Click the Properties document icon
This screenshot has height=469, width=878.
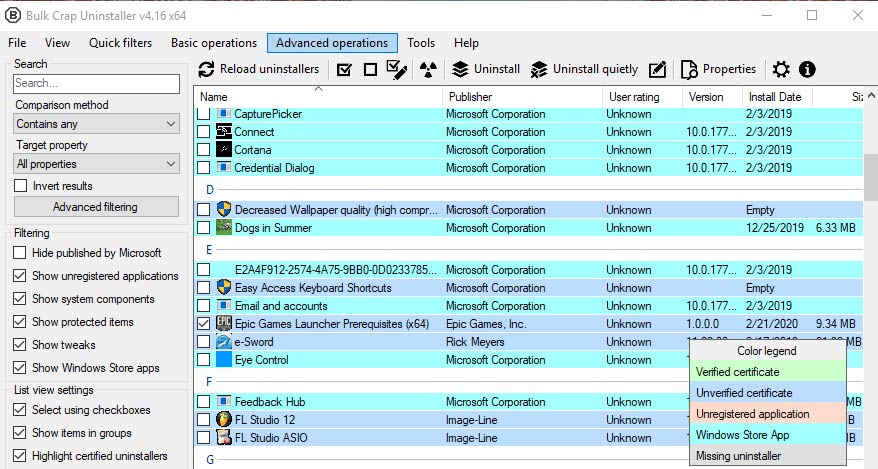click(689, 69)
